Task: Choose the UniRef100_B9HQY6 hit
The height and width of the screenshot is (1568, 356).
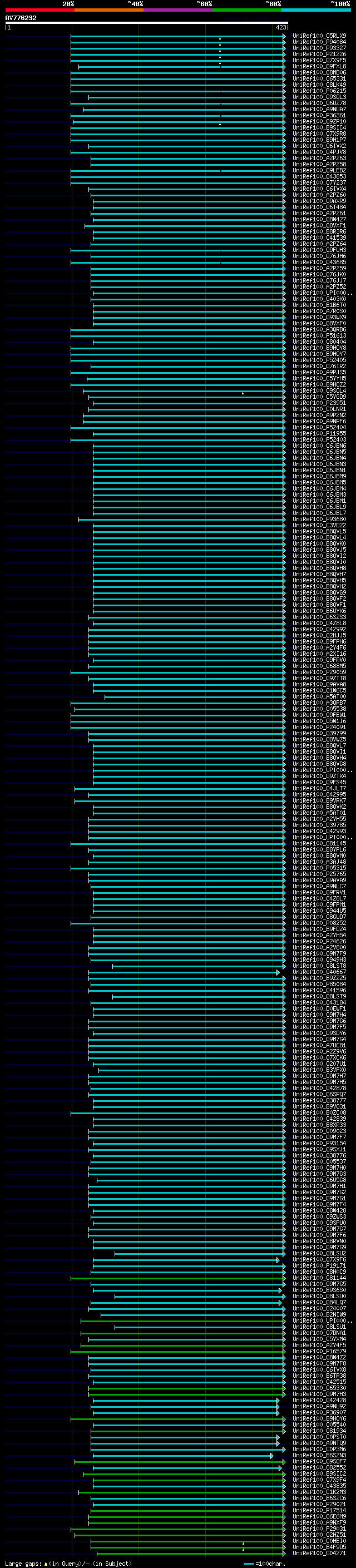Action: [319, 1419]
